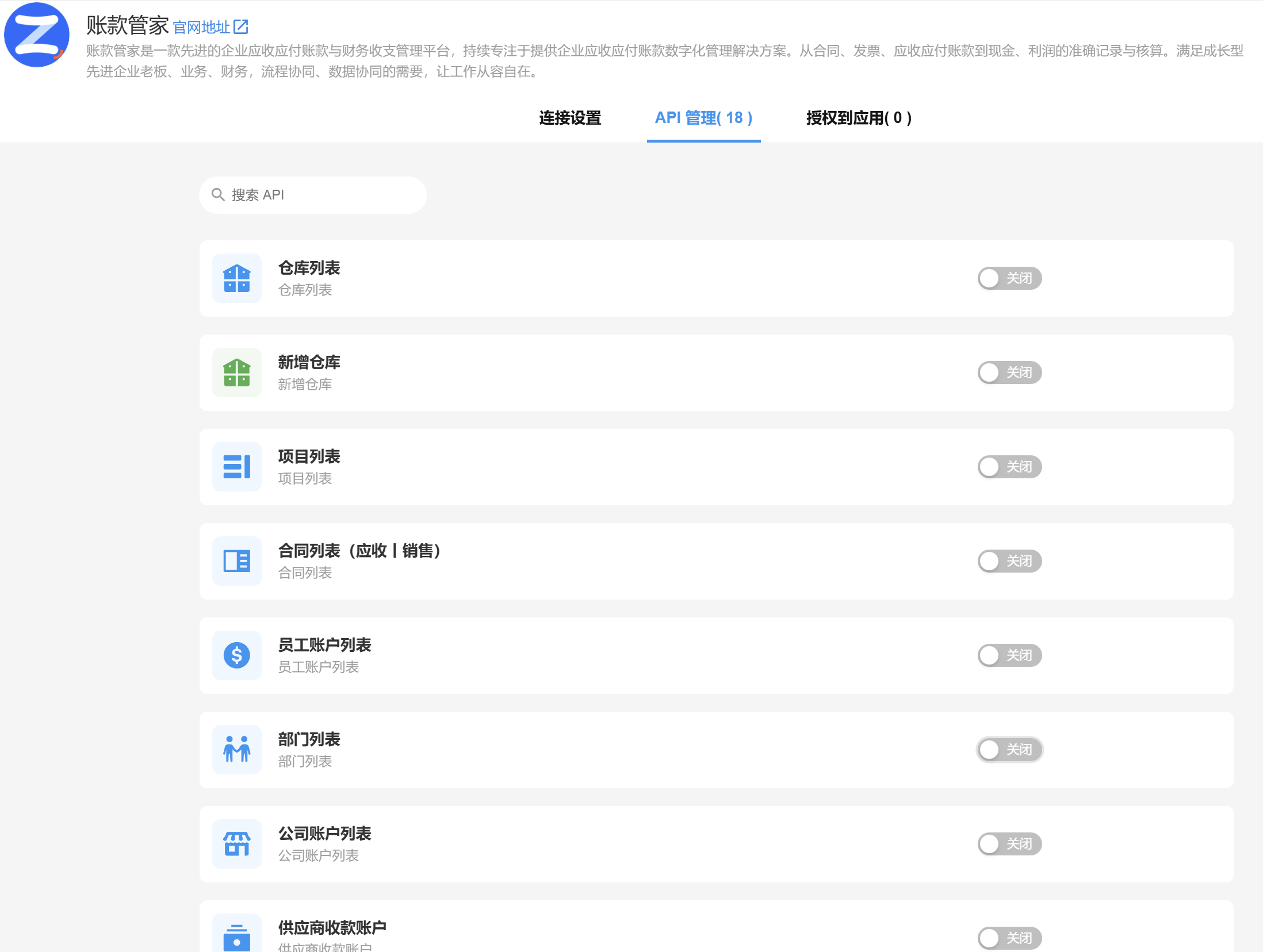Open the 授权到应用( 0 ) tab
Screen dimensions: 1263x952
[x=859, y=118]
